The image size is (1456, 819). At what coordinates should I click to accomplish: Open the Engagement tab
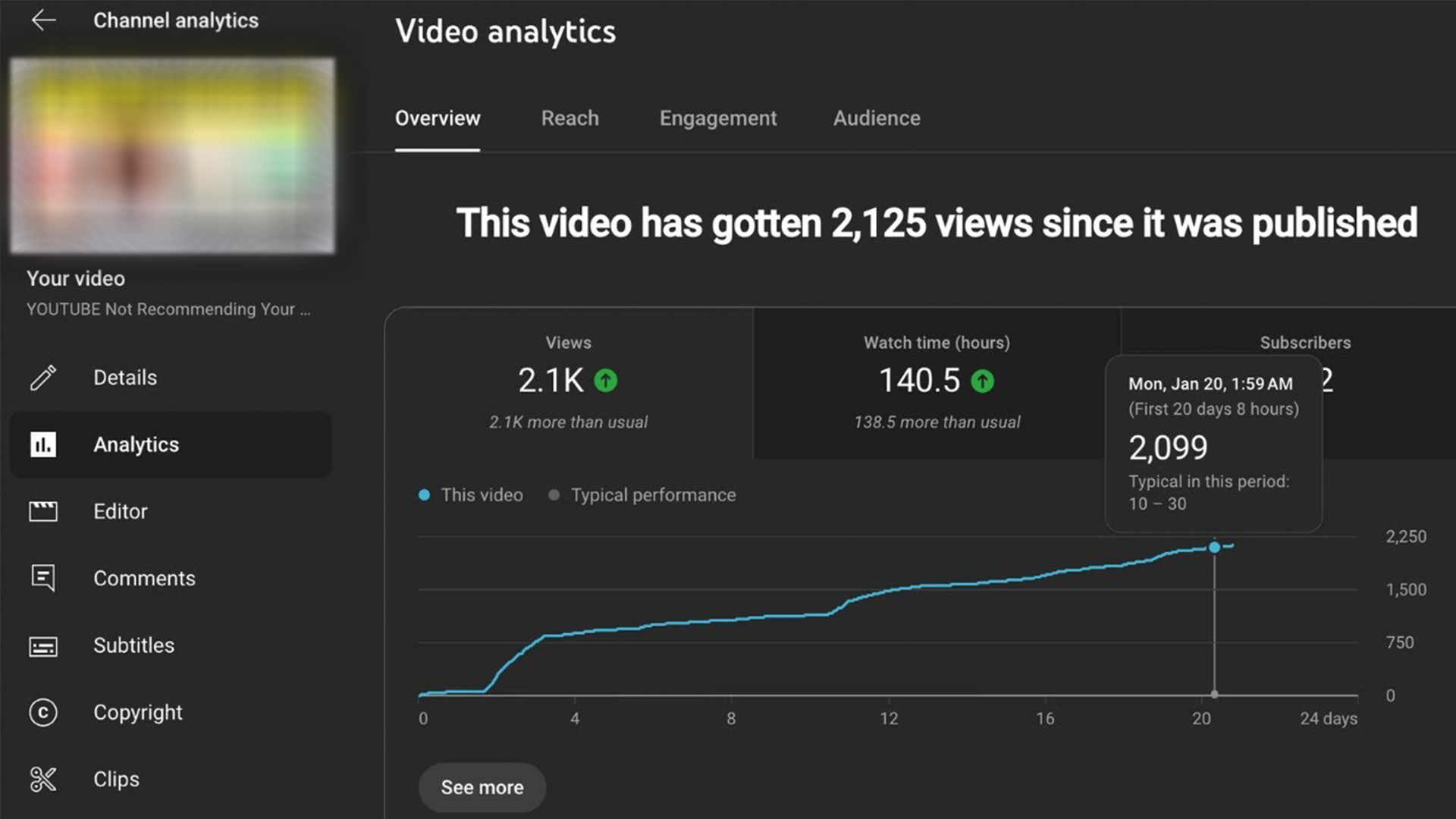tap(717, 118)
